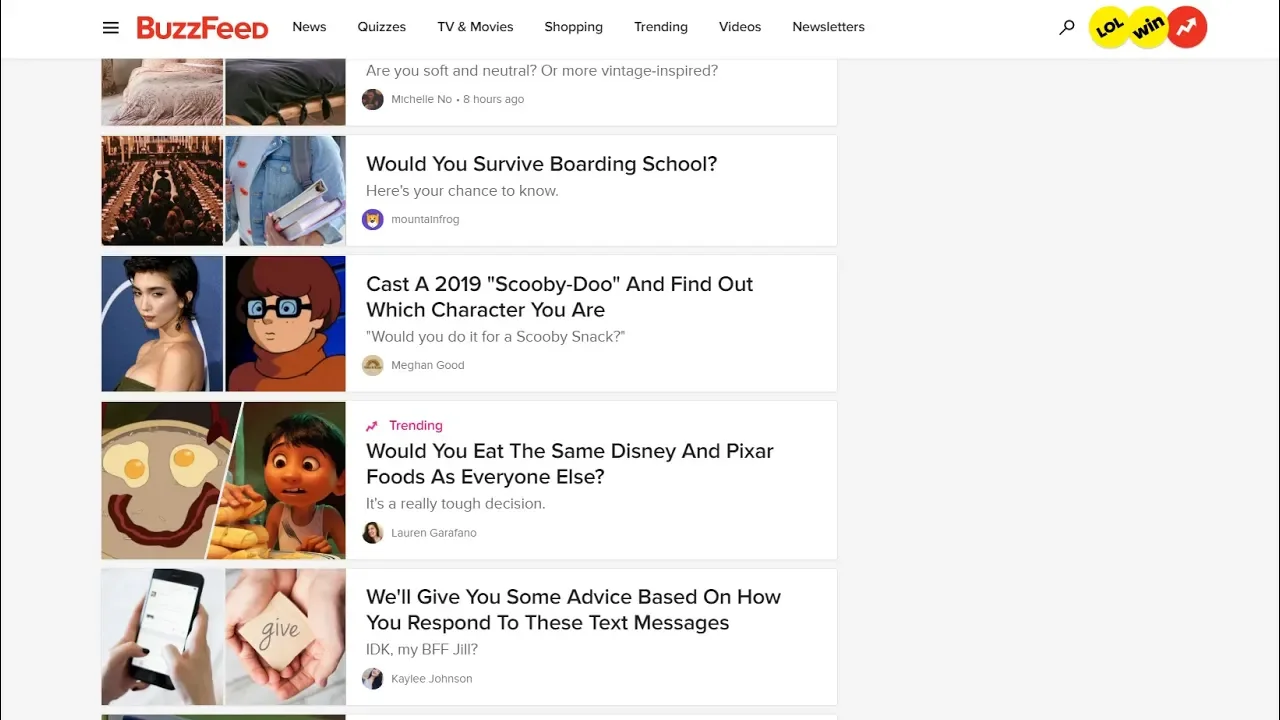Open TV & Movies section
This screenshot has width=1280, height=720.
(475, 27)
